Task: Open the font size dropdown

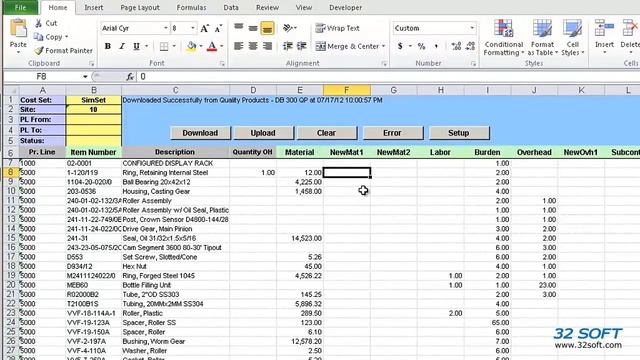Action: [x=193, y=28]
